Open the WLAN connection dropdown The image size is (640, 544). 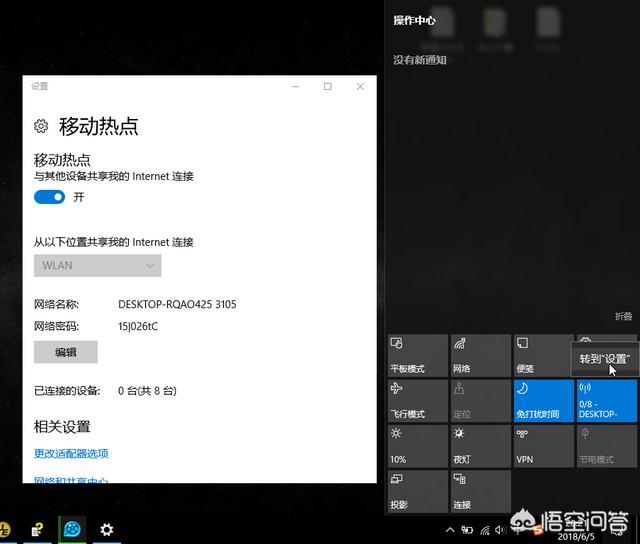click(x=97, y=265)
